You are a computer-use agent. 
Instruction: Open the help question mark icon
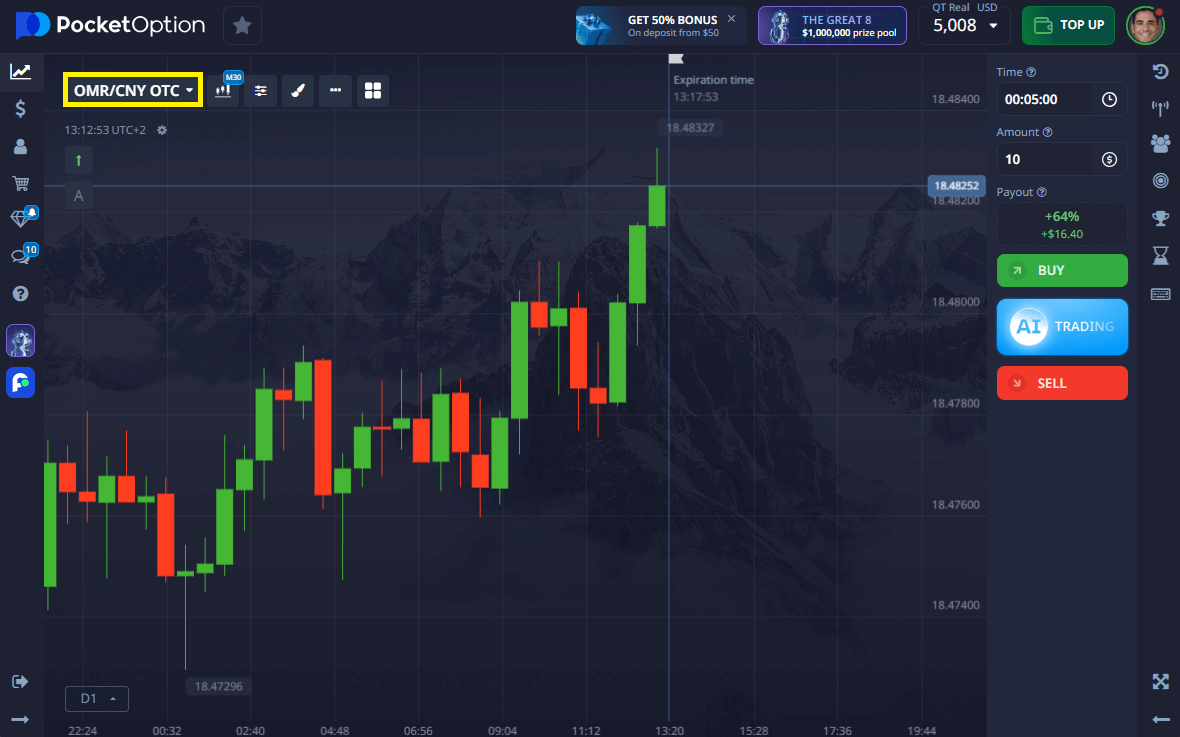[x=20, y=294]
